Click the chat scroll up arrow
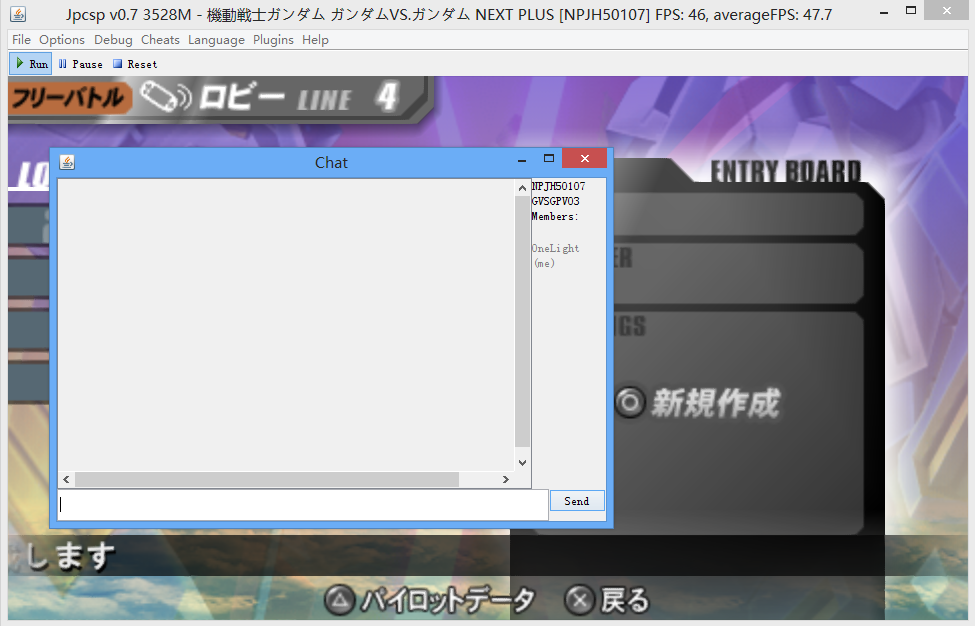This screenshot has width=975, height=626. coord(522,188)
